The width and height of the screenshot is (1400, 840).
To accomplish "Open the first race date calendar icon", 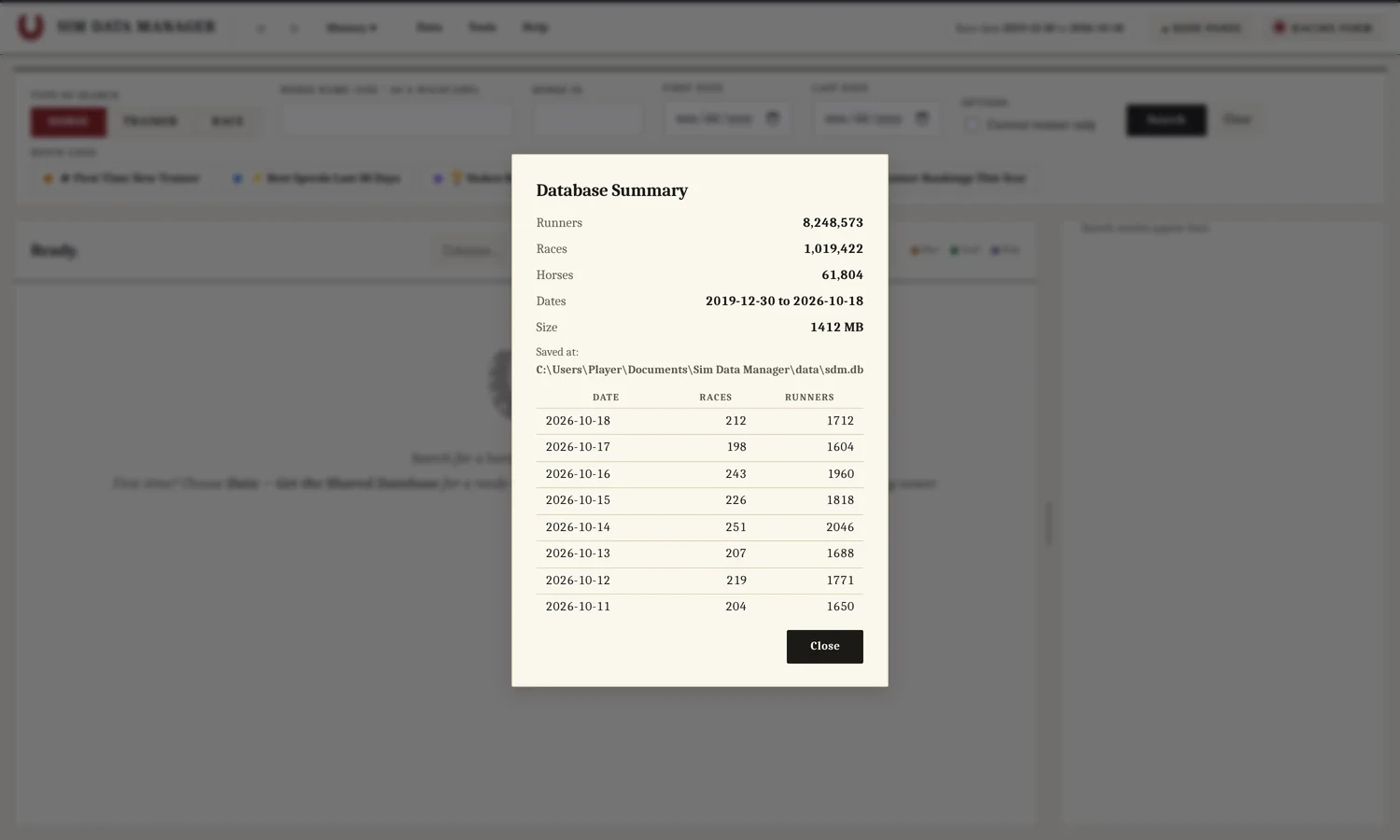I will (773, 119).
